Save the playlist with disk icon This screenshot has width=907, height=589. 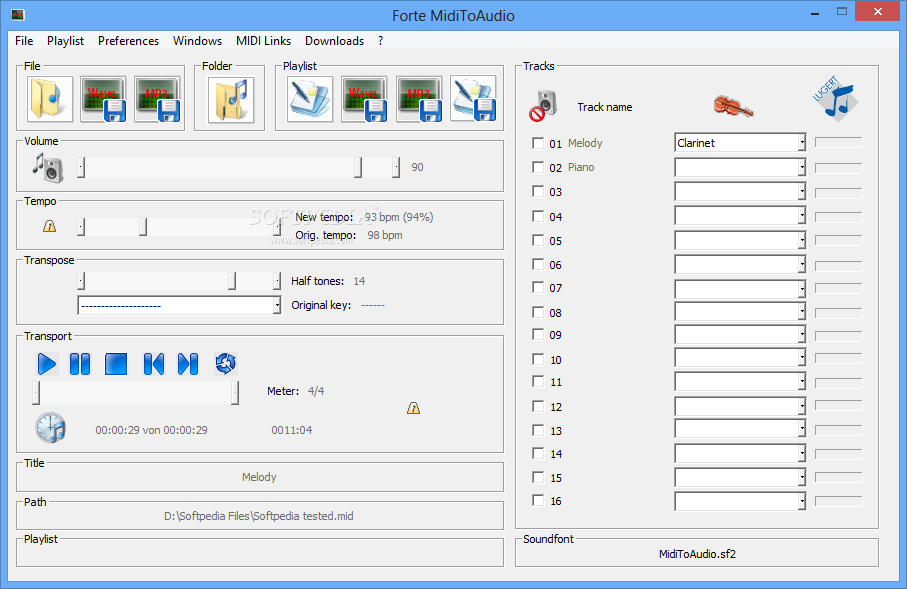473,99
